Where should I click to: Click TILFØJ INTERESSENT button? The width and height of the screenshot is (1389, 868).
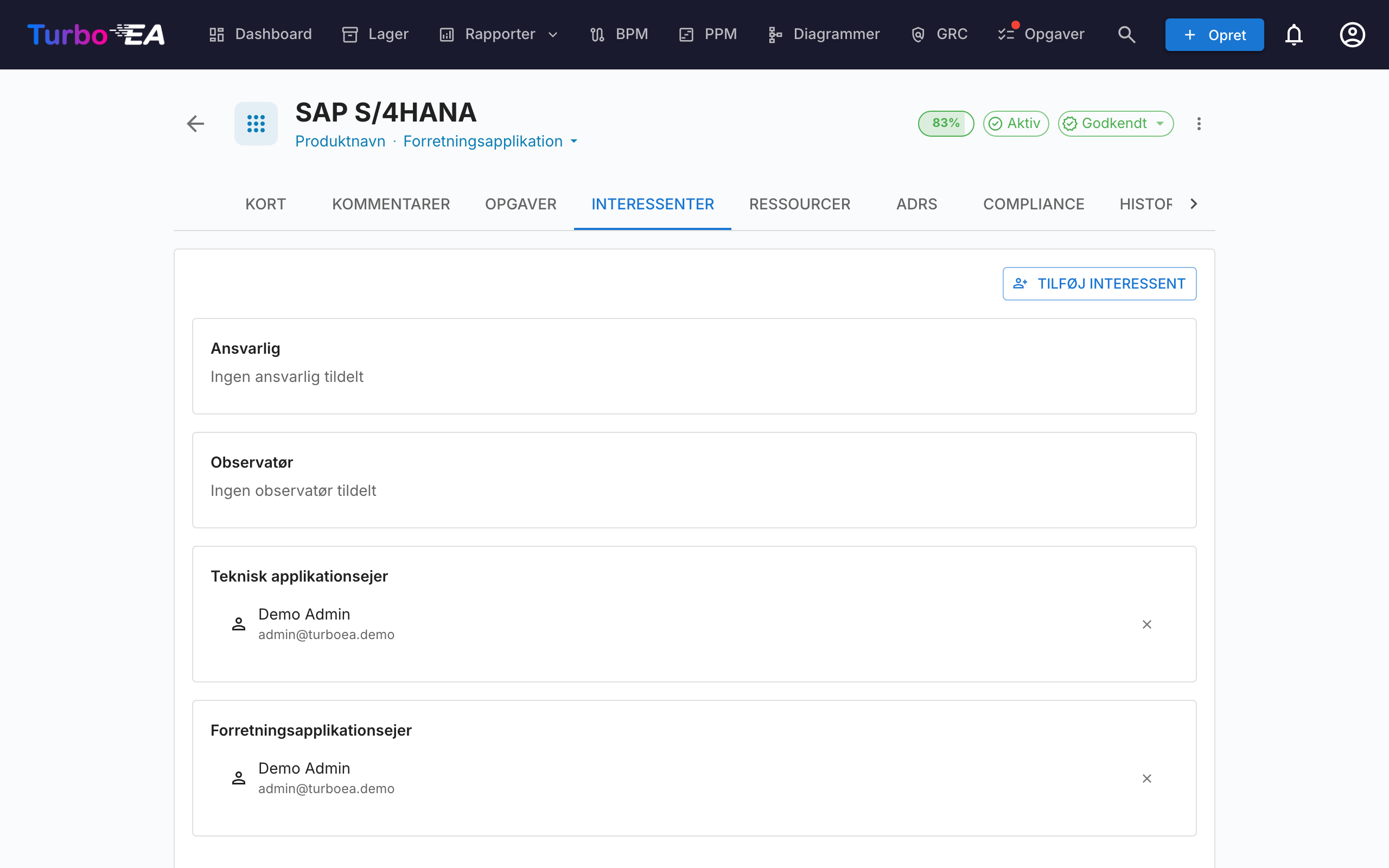tap(1099, 284)
